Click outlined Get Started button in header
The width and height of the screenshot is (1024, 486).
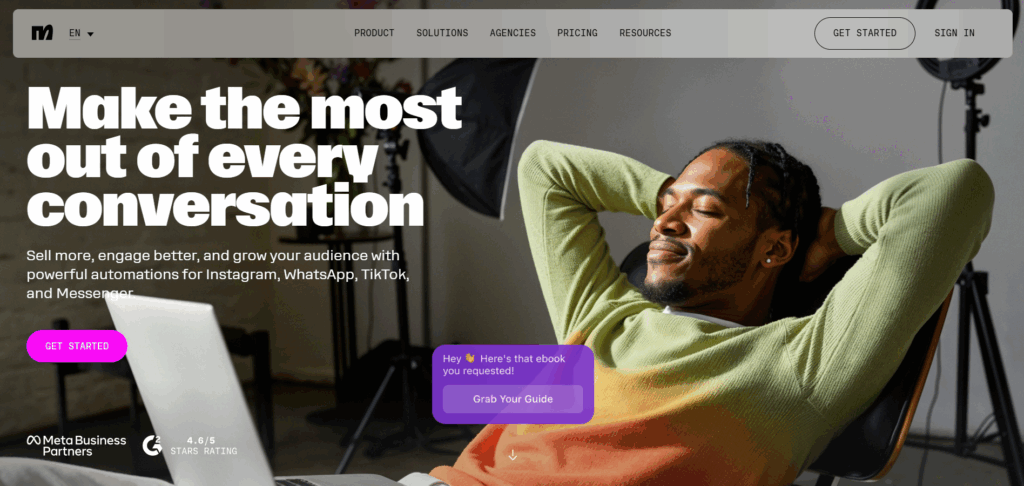click(865, 33)
